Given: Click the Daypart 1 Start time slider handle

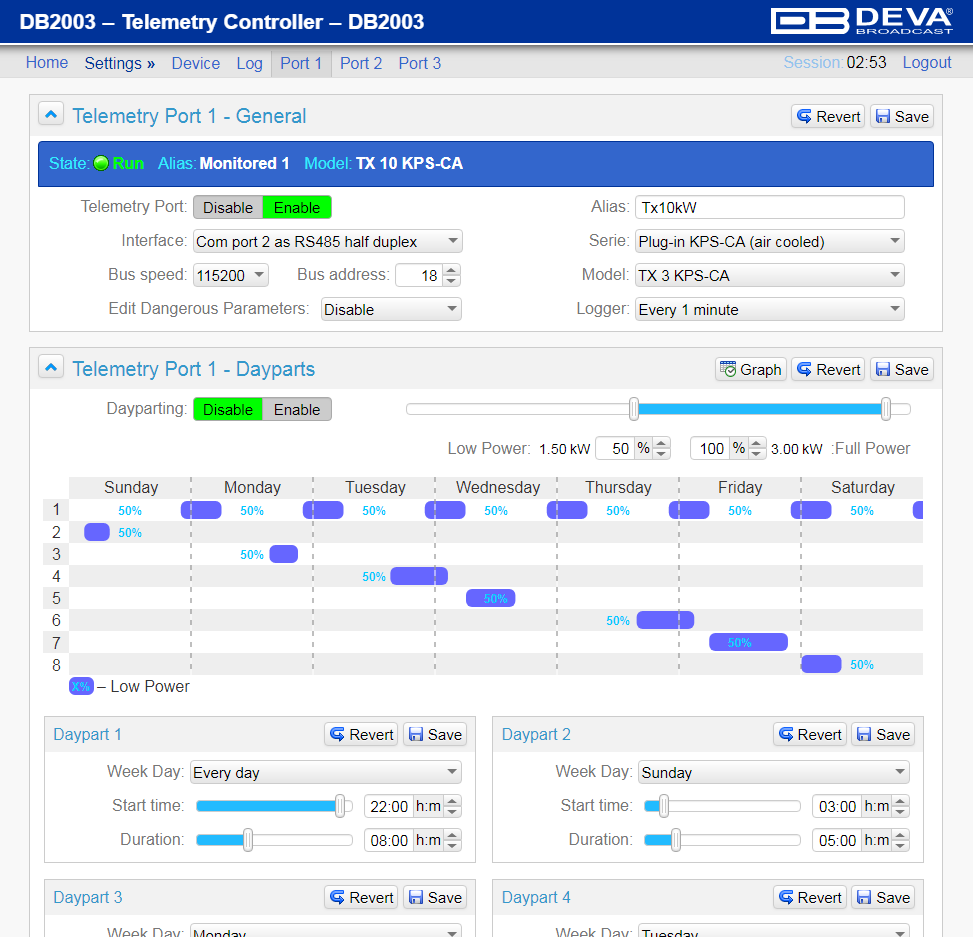Looking at the screenshot, I should point(340,806).
